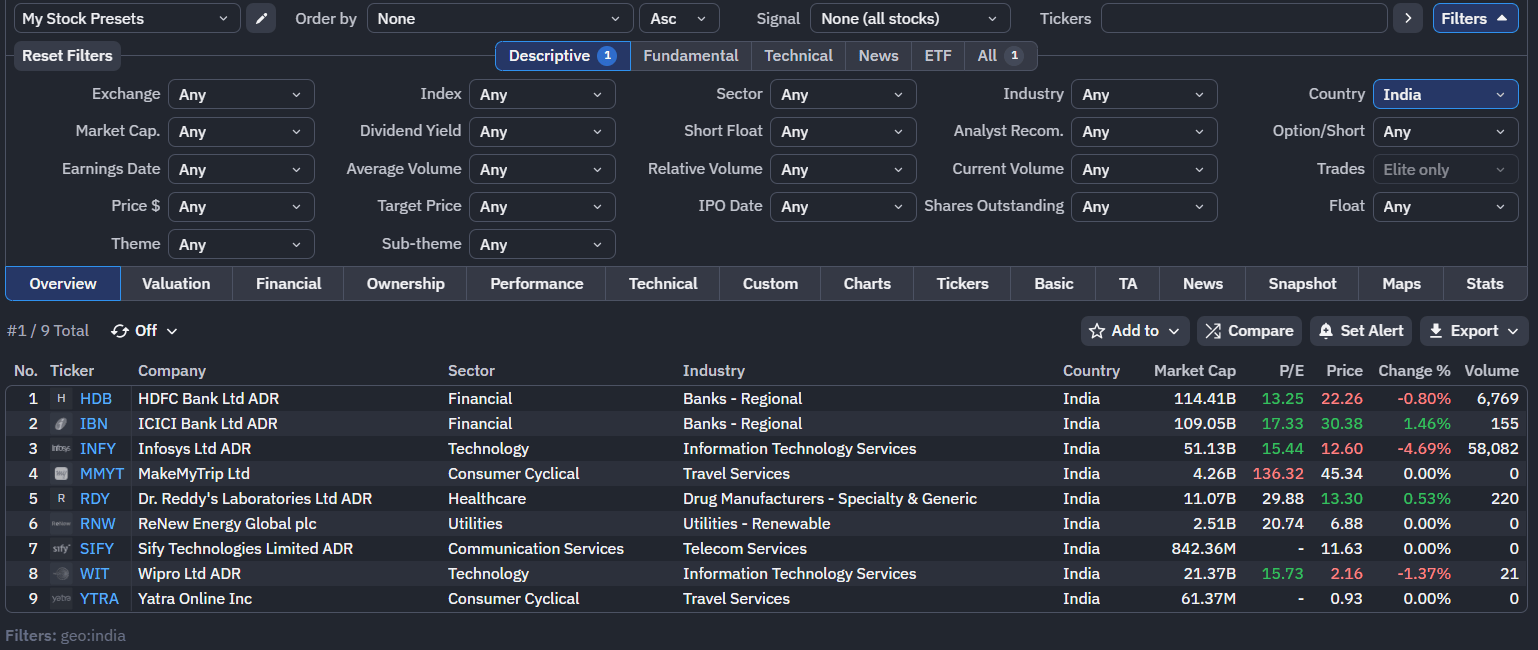Click the Wipro logo icon
The image size is (1538, 650).
click(x=61, y=574)
